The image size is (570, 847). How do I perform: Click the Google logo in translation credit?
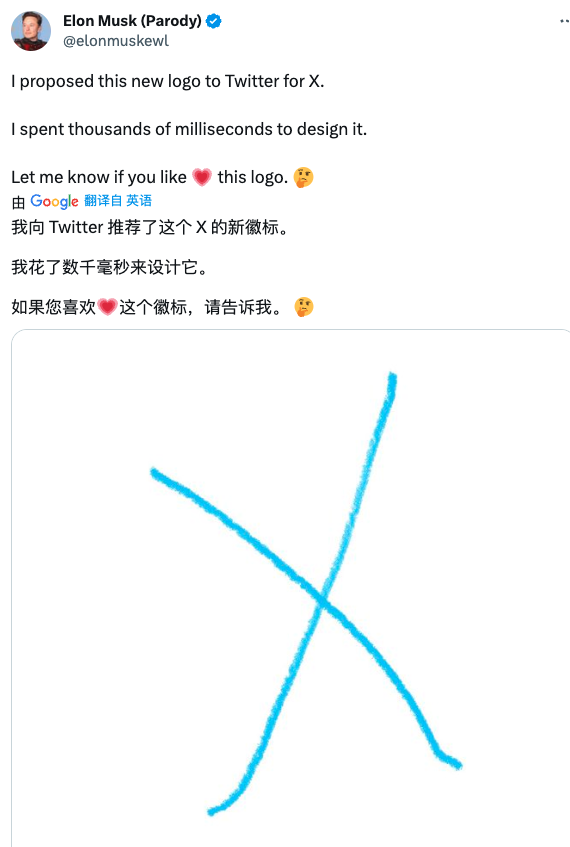54,201
